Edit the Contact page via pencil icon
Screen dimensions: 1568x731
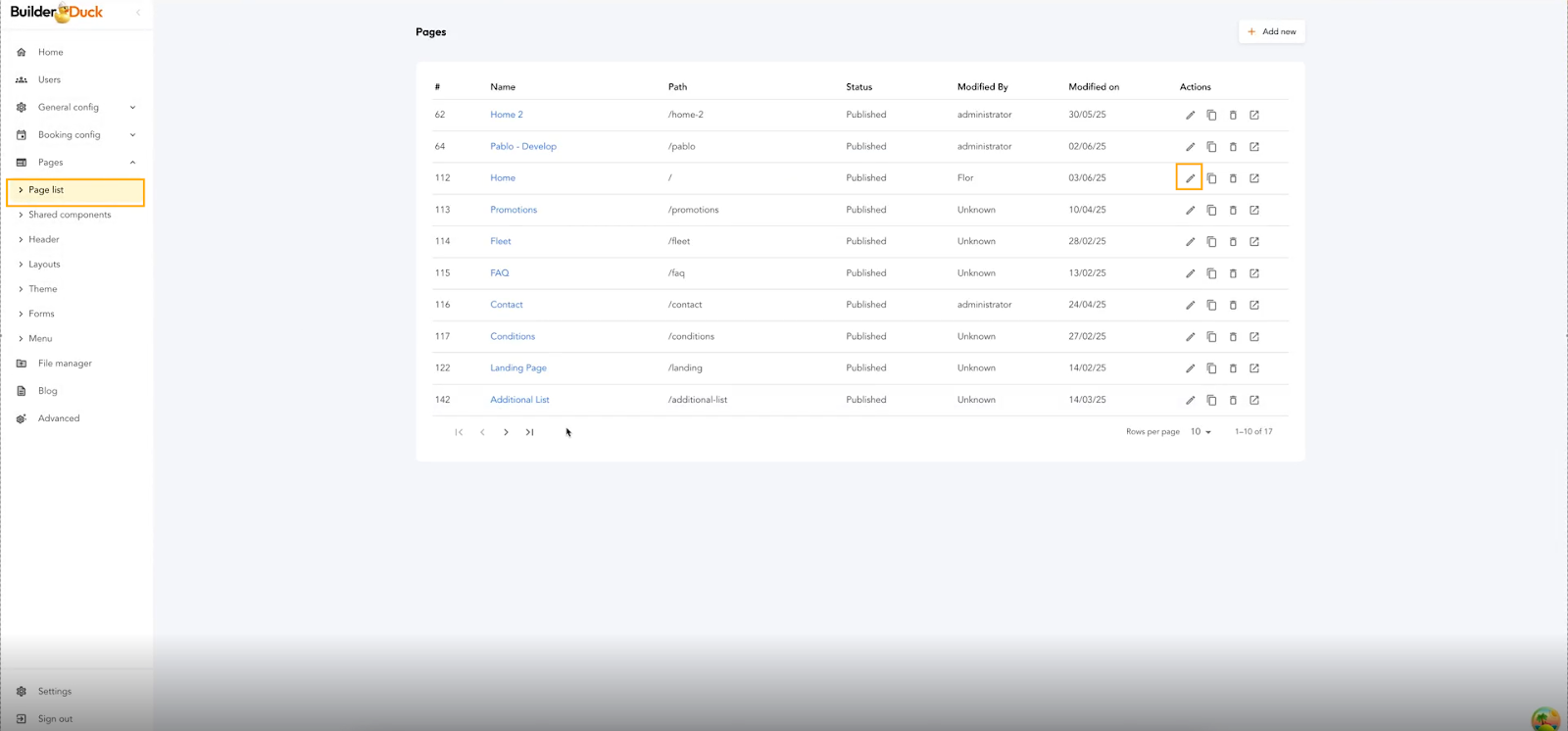[x=1190, y=305]
